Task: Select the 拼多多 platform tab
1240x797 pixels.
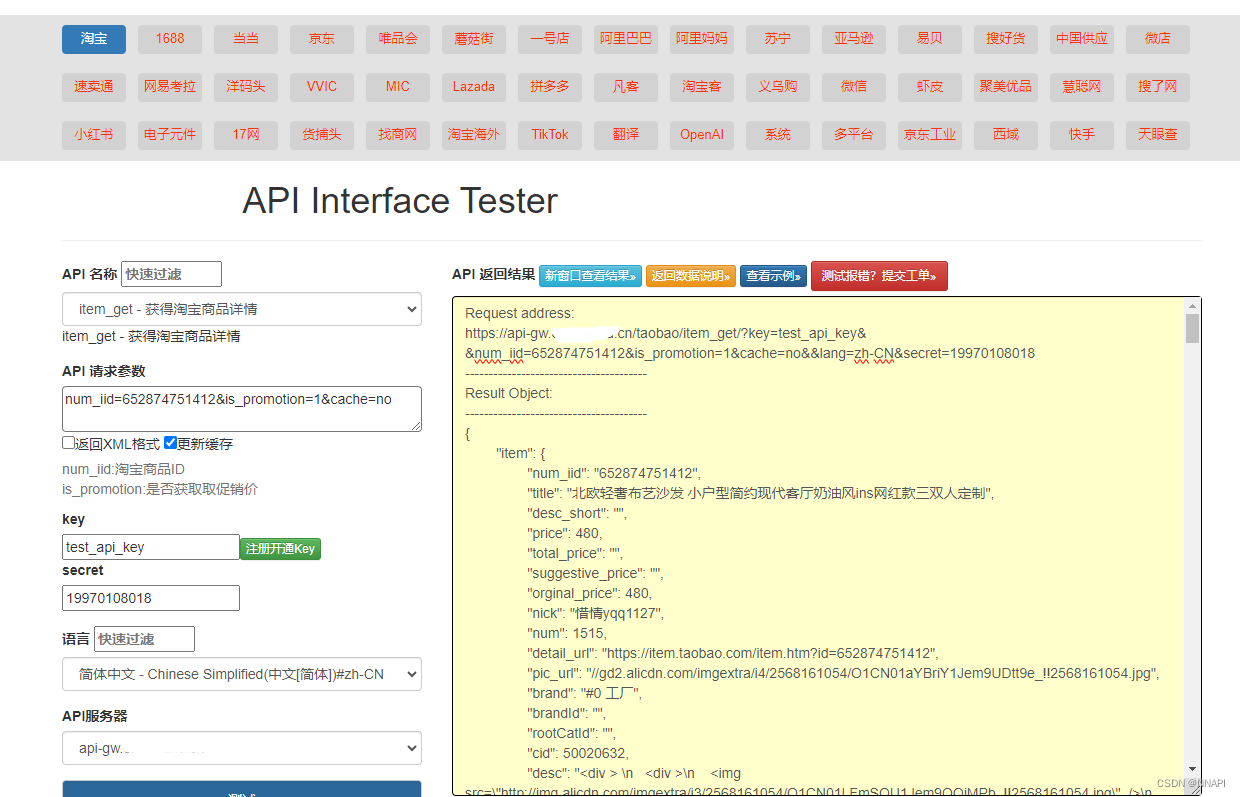Action: click(550, 87)
